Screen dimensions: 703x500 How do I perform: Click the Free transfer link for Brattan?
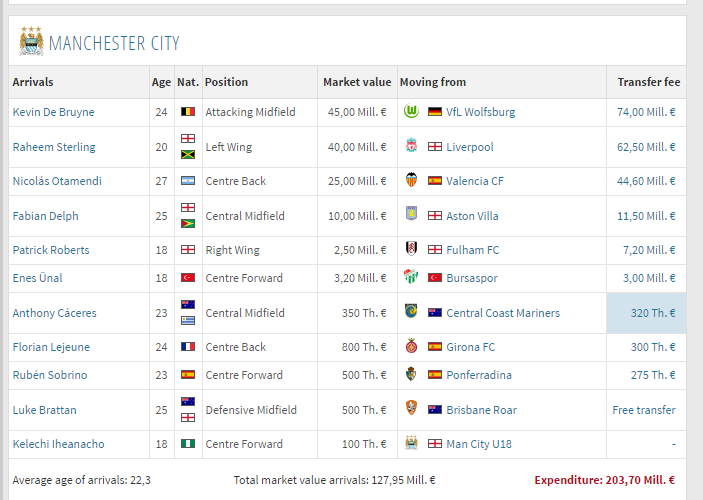[x=644, y=410]
